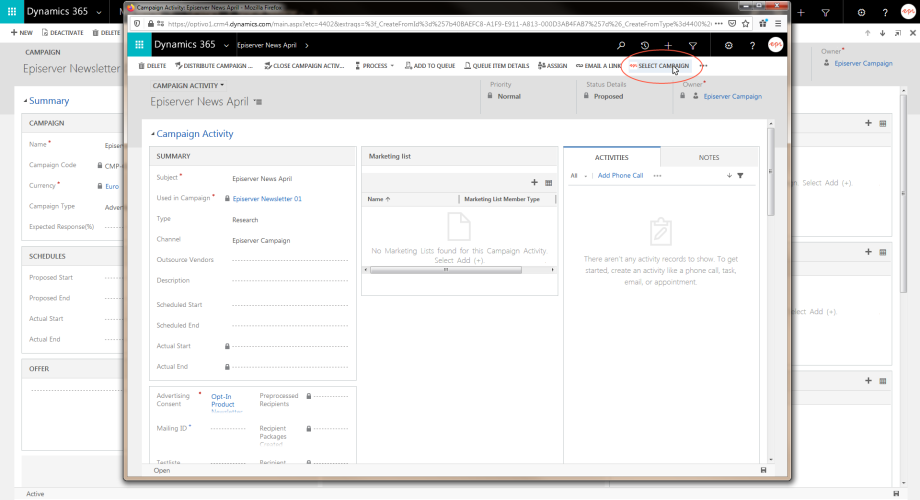
Task: Switch to the Notes tab
Action: click(709, 157)
